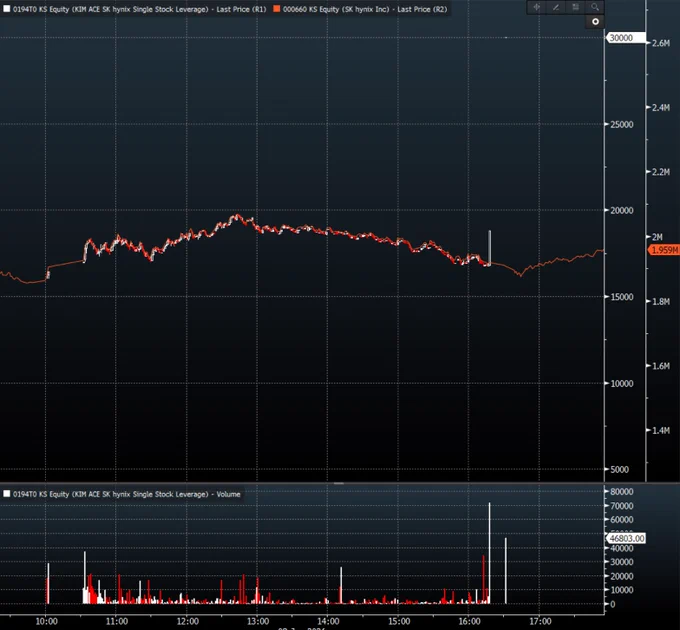
Task: Click the 17:00 time axis label
Action: [x=540, y=621]
